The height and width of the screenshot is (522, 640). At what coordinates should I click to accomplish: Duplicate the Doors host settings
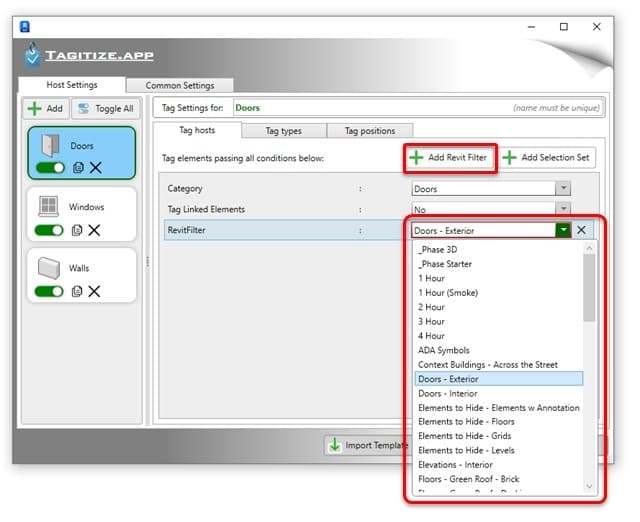[x=78, y=168]
